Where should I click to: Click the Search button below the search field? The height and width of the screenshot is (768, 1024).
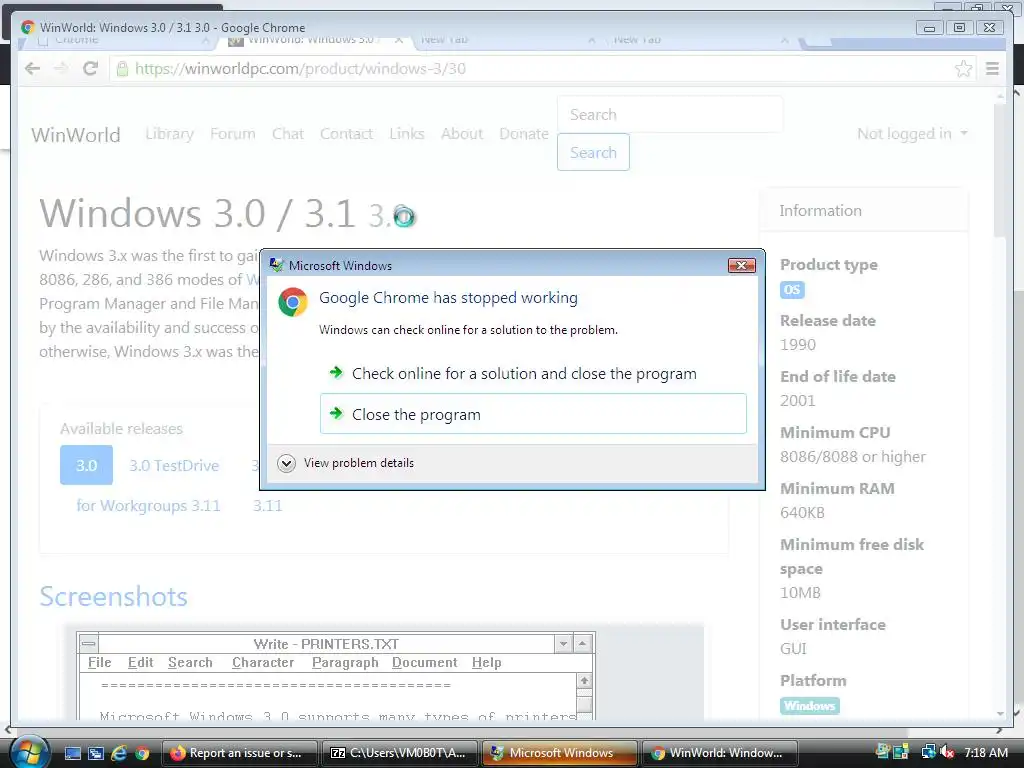[593, 152]
